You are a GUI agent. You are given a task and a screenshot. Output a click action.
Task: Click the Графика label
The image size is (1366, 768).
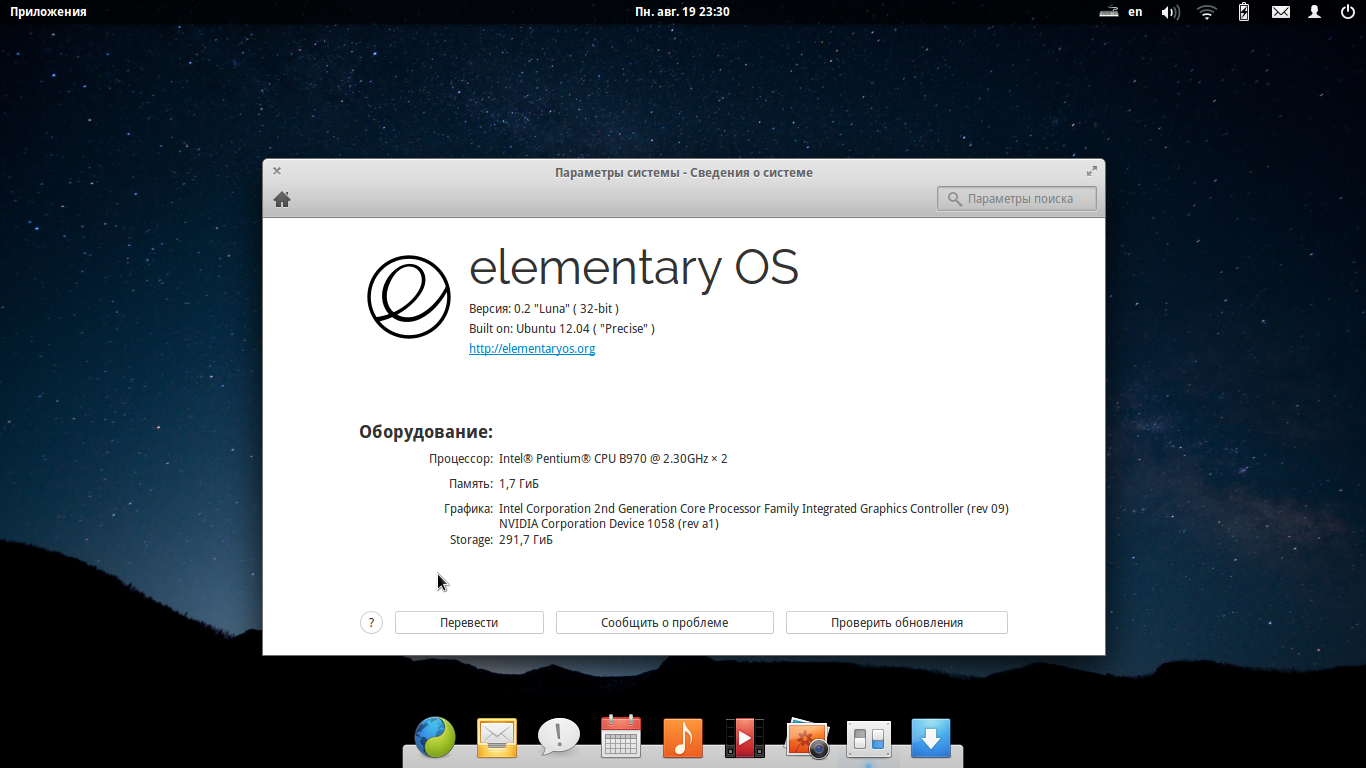468,509
